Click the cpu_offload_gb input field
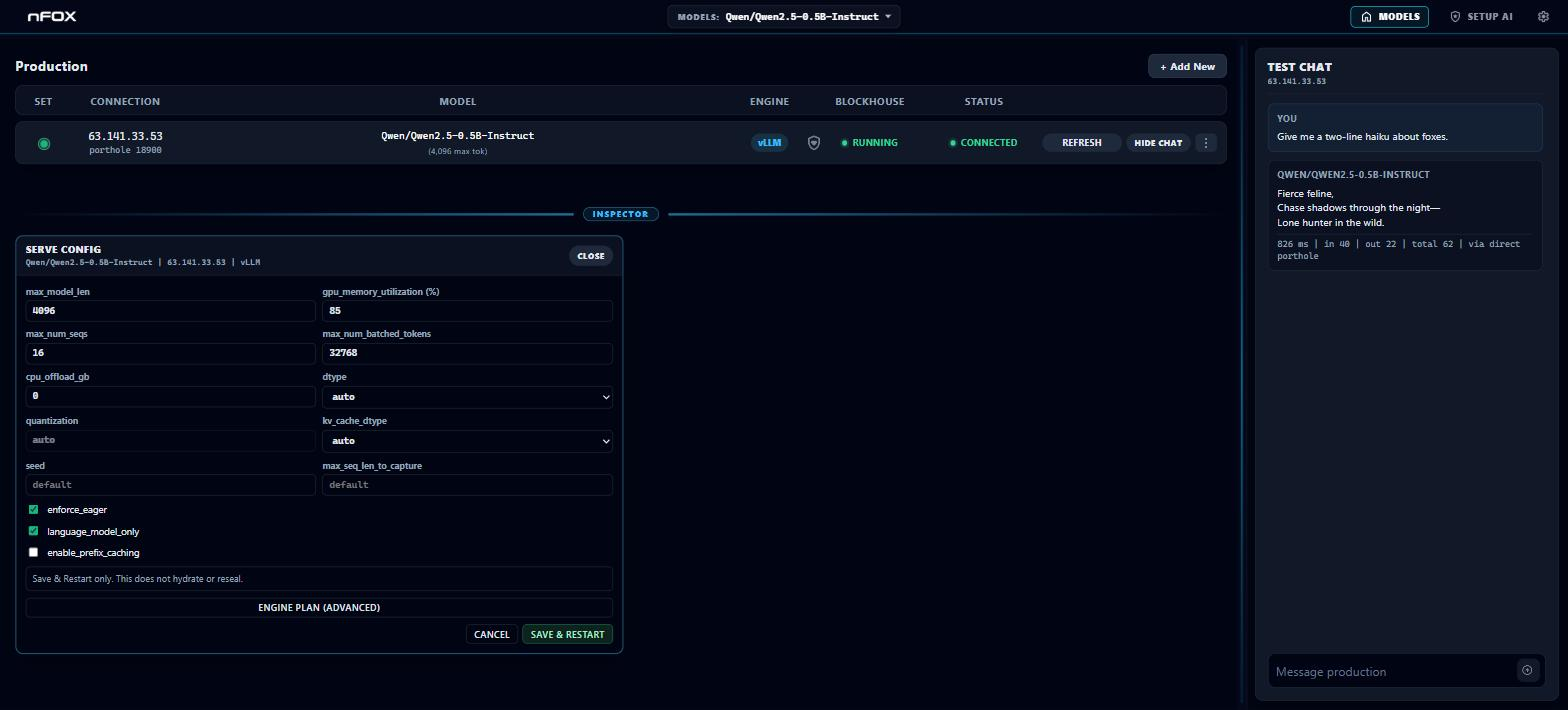 coord(170,396)
